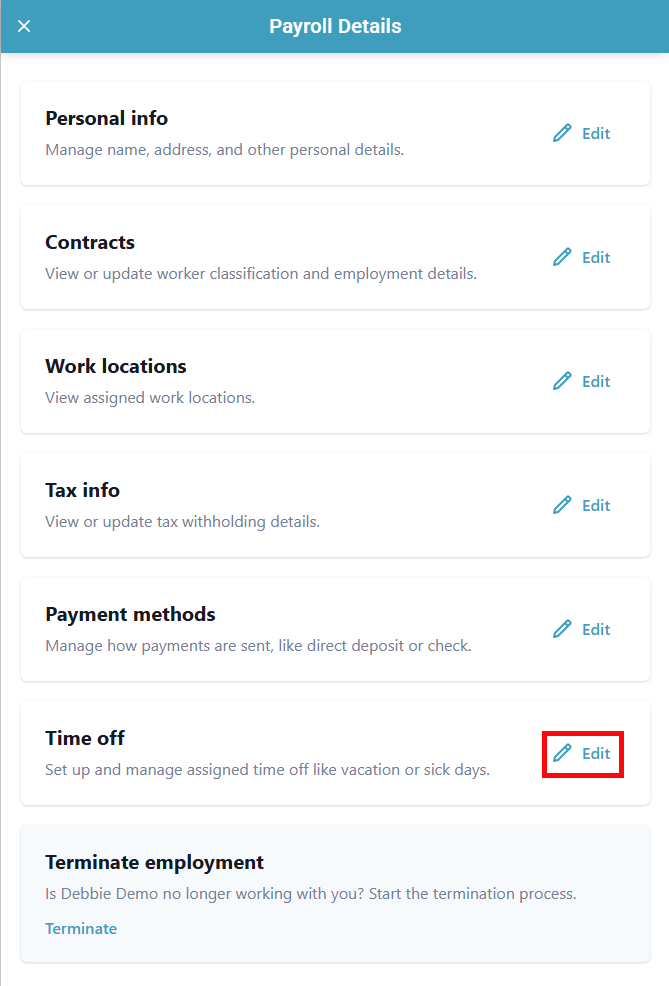
Task: Select the Tax info card heading
Action: [82, 490]
